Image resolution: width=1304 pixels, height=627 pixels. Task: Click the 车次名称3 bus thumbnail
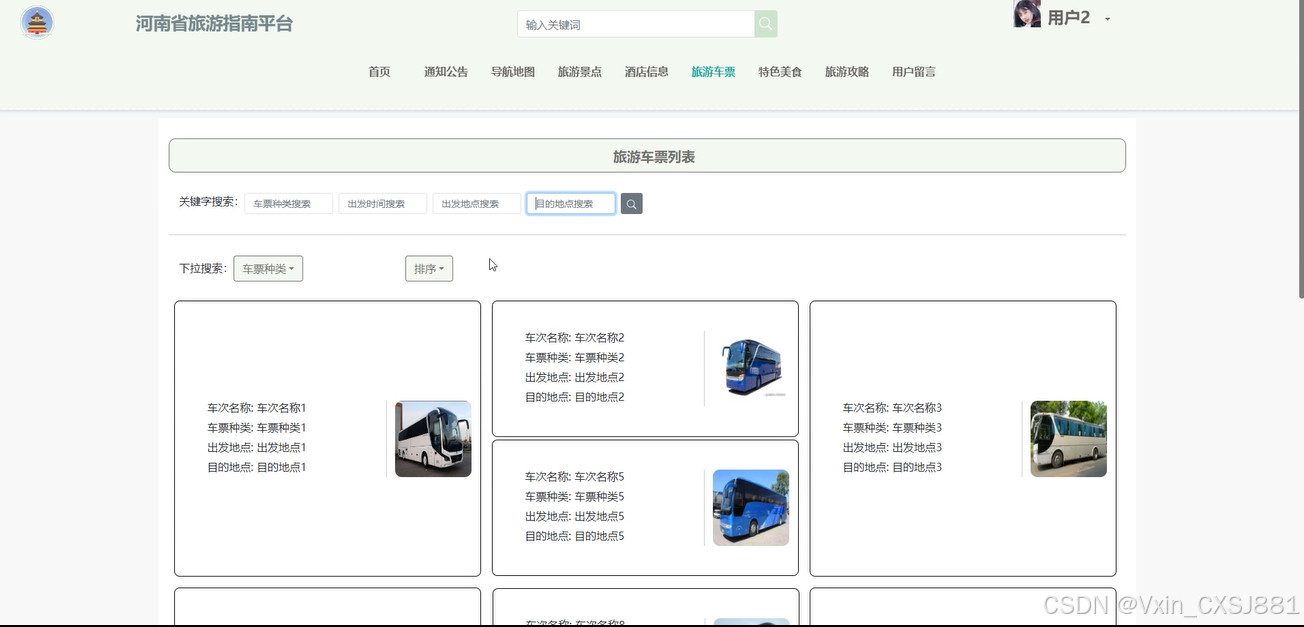(x=1069, y=439)
